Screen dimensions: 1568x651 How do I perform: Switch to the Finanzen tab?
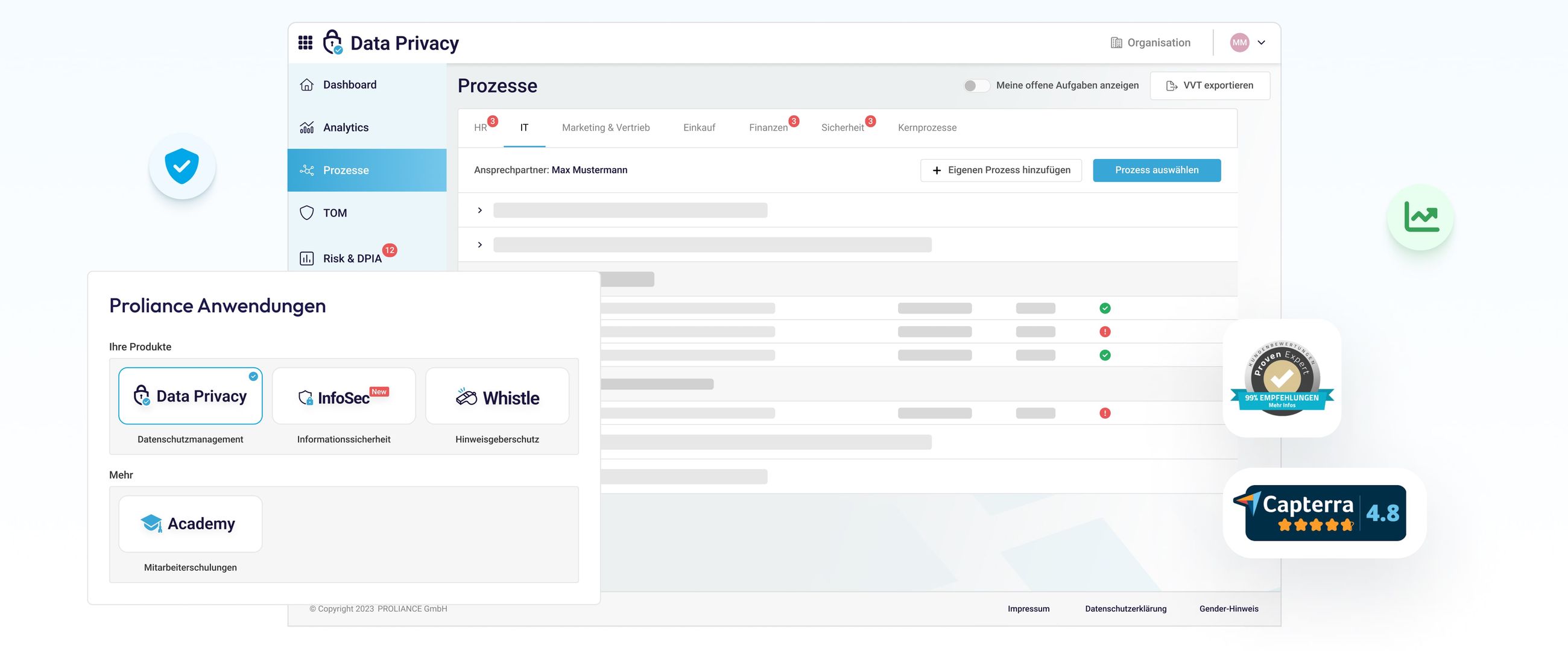click(768, 128)
